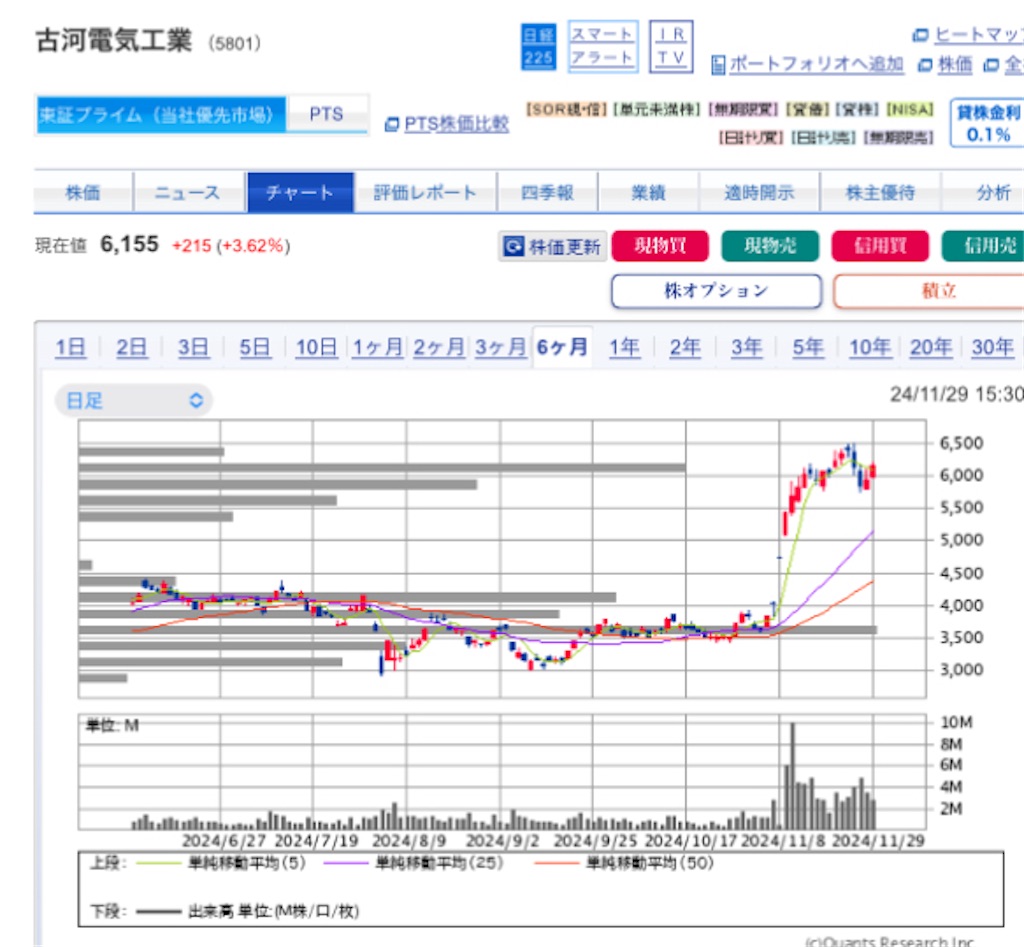The image size is (1024, 947).
Task: Switch to the PTS market tab
Action: coord(327,115)
